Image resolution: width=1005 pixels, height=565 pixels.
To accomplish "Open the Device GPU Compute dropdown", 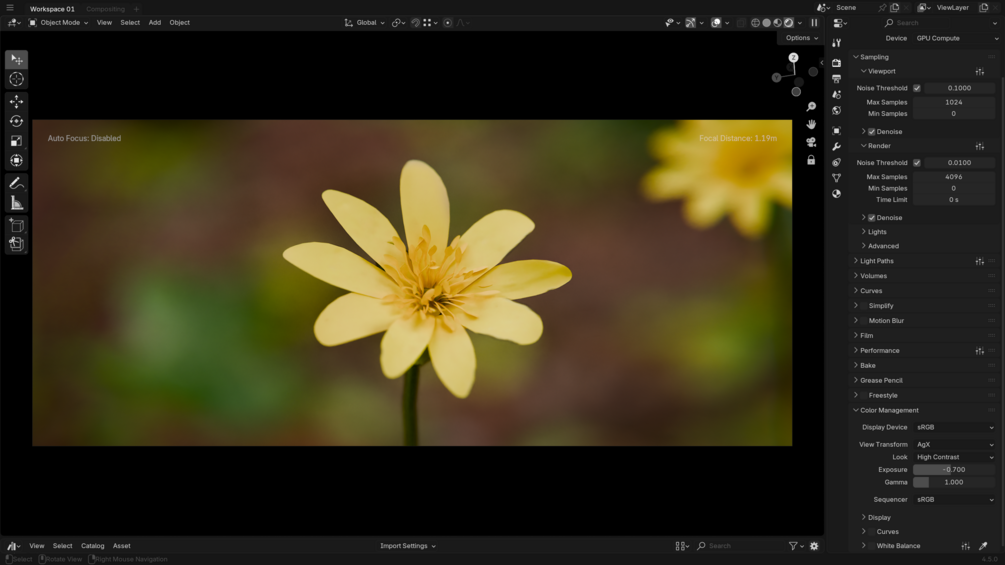I will point(956,38).
